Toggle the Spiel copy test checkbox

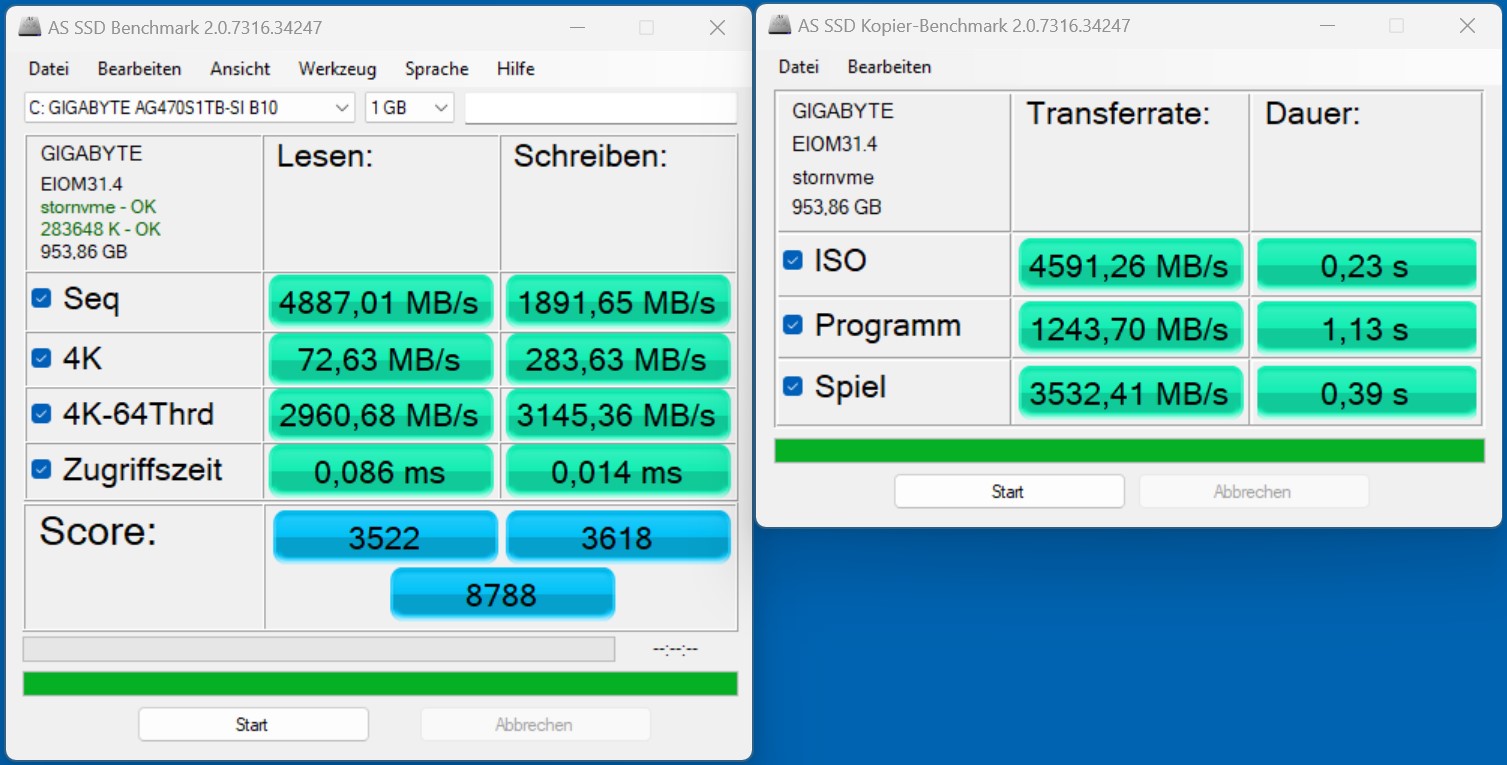792,386
